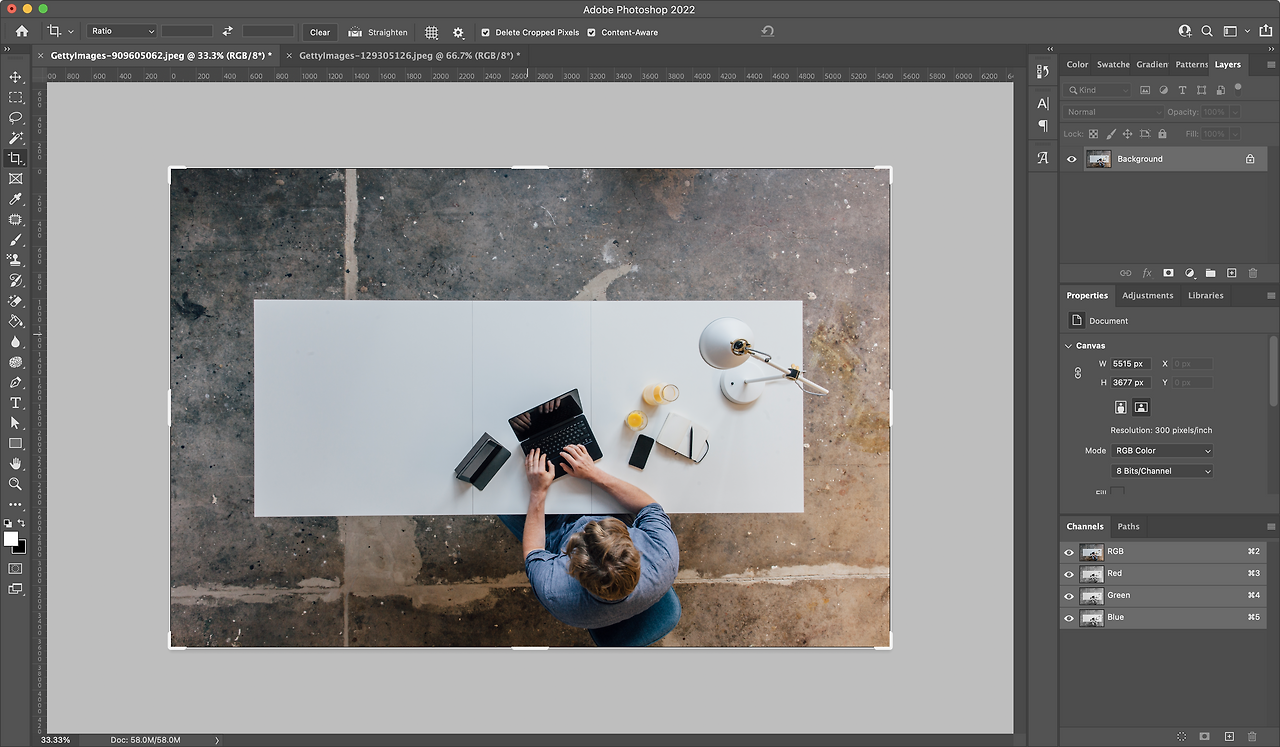
Task: Switch to the Adjustments tab
Action: pyautogui.click(x=1148, y=296)
